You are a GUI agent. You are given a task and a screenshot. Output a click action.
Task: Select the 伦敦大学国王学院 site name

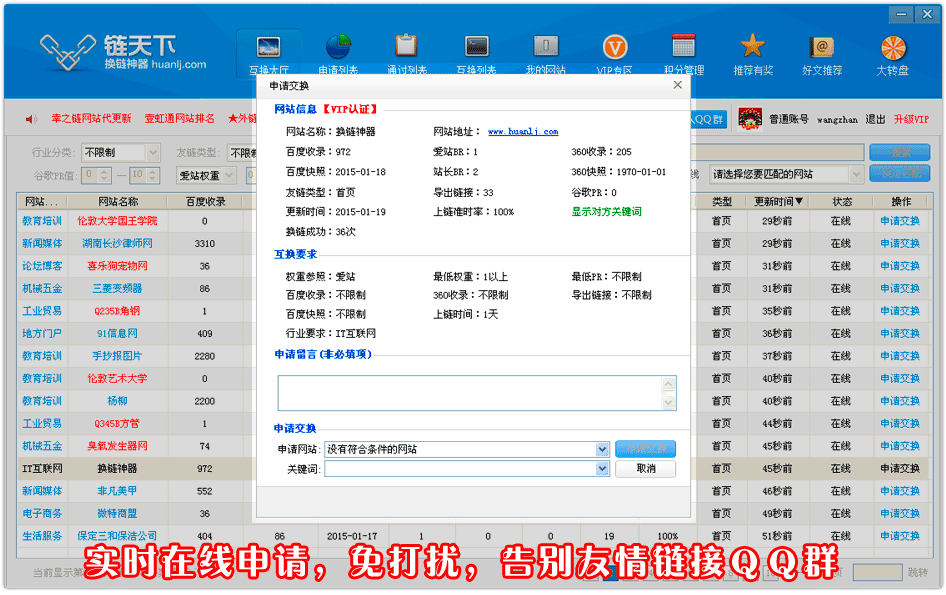tap(117, 221)
